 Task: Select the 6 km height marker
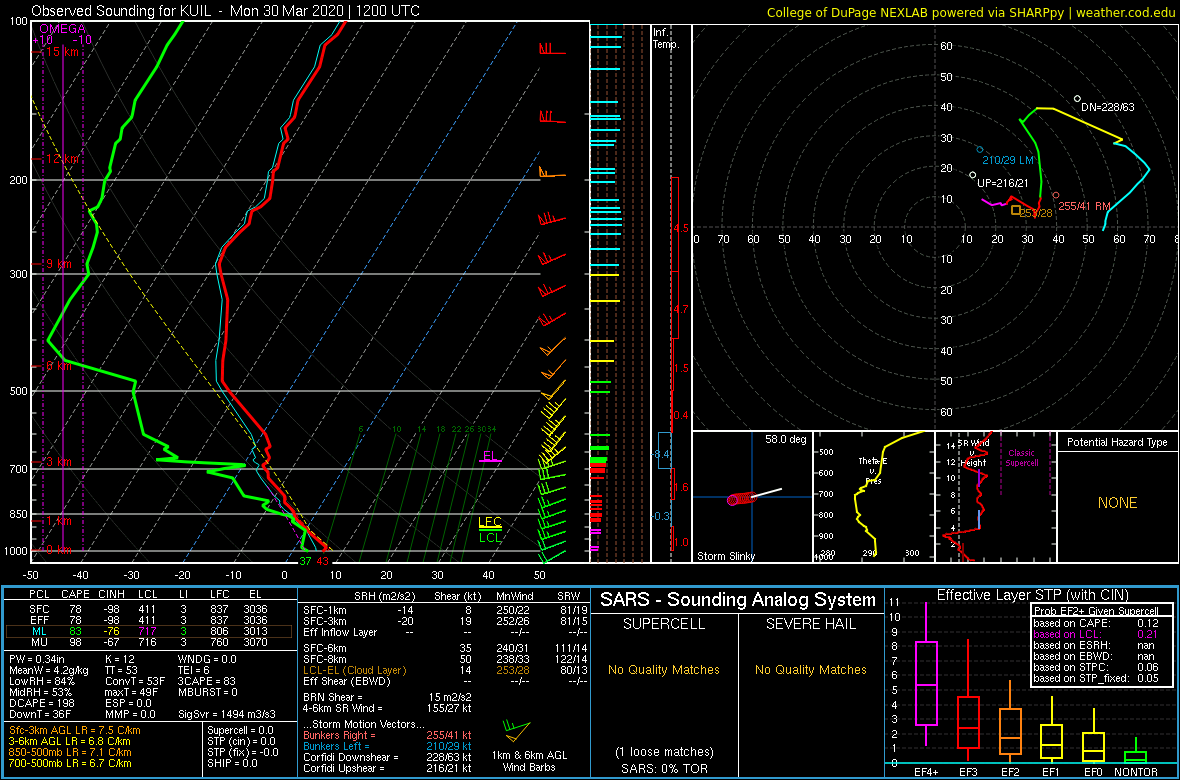(59, 366)
